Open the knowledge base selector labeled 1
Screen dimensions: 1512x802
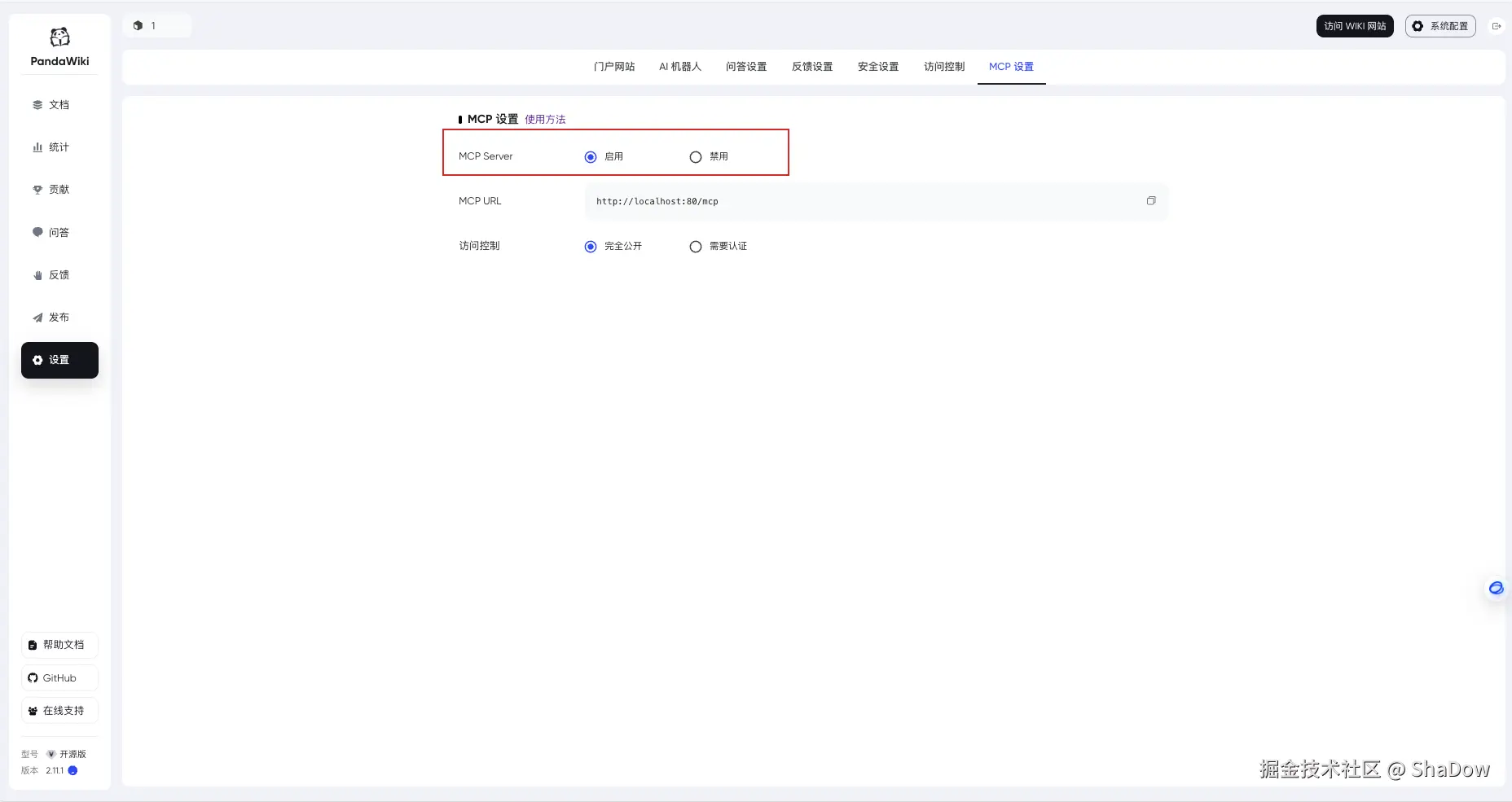tap(157, 26)
